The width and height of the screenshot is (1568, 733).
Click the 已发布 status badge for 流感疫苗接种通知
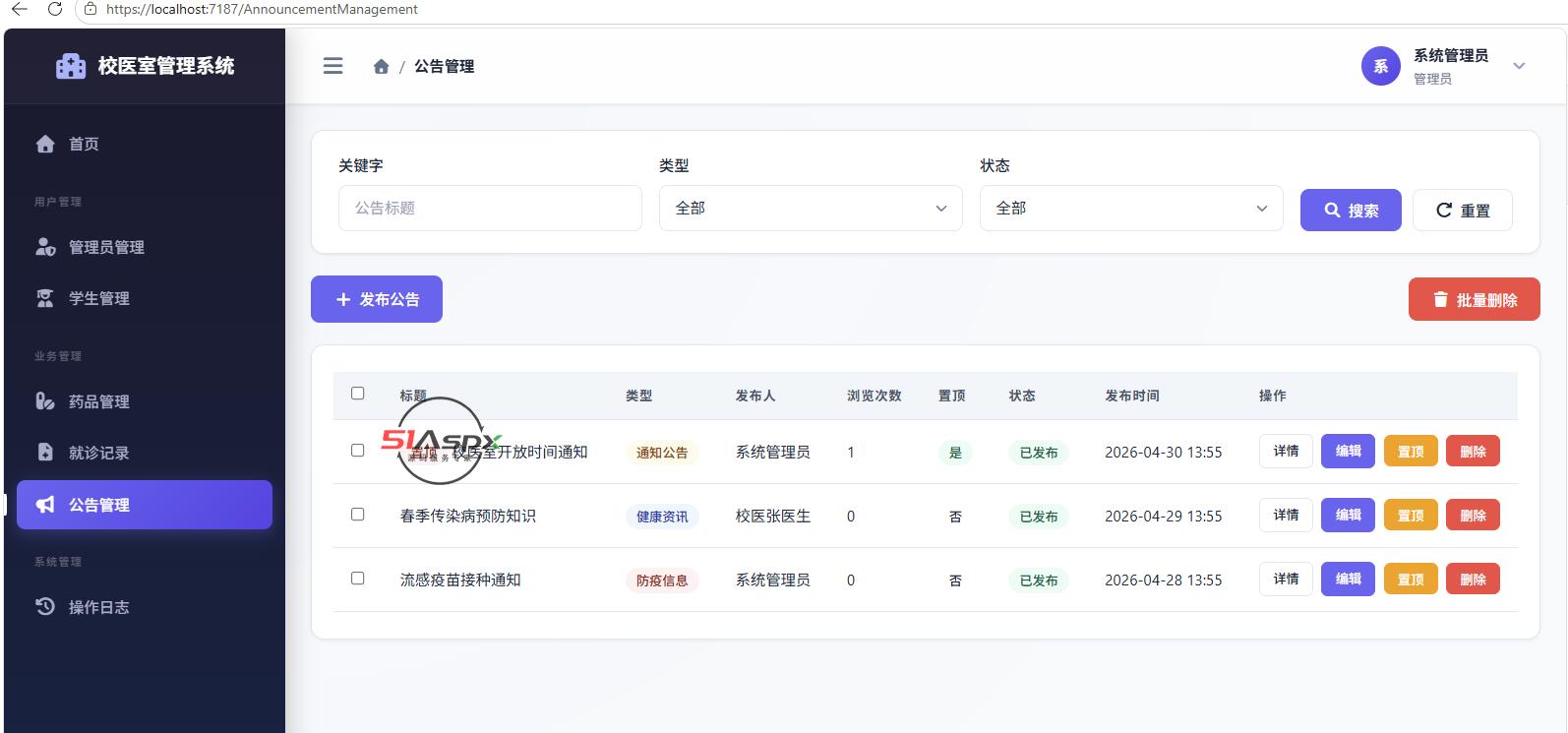(1039, 580)
